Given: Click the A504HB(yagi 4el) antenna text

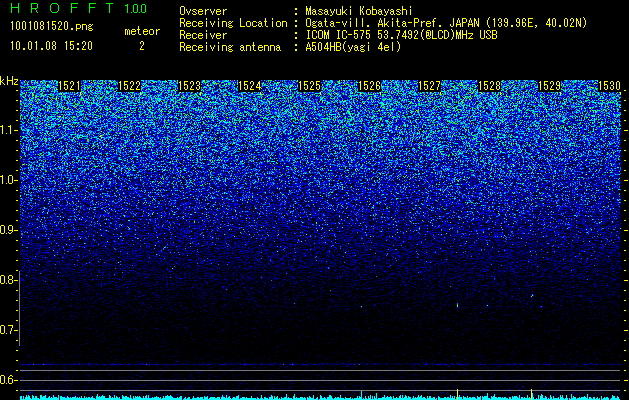Looking at the screenshot, I should coord(353,47).
